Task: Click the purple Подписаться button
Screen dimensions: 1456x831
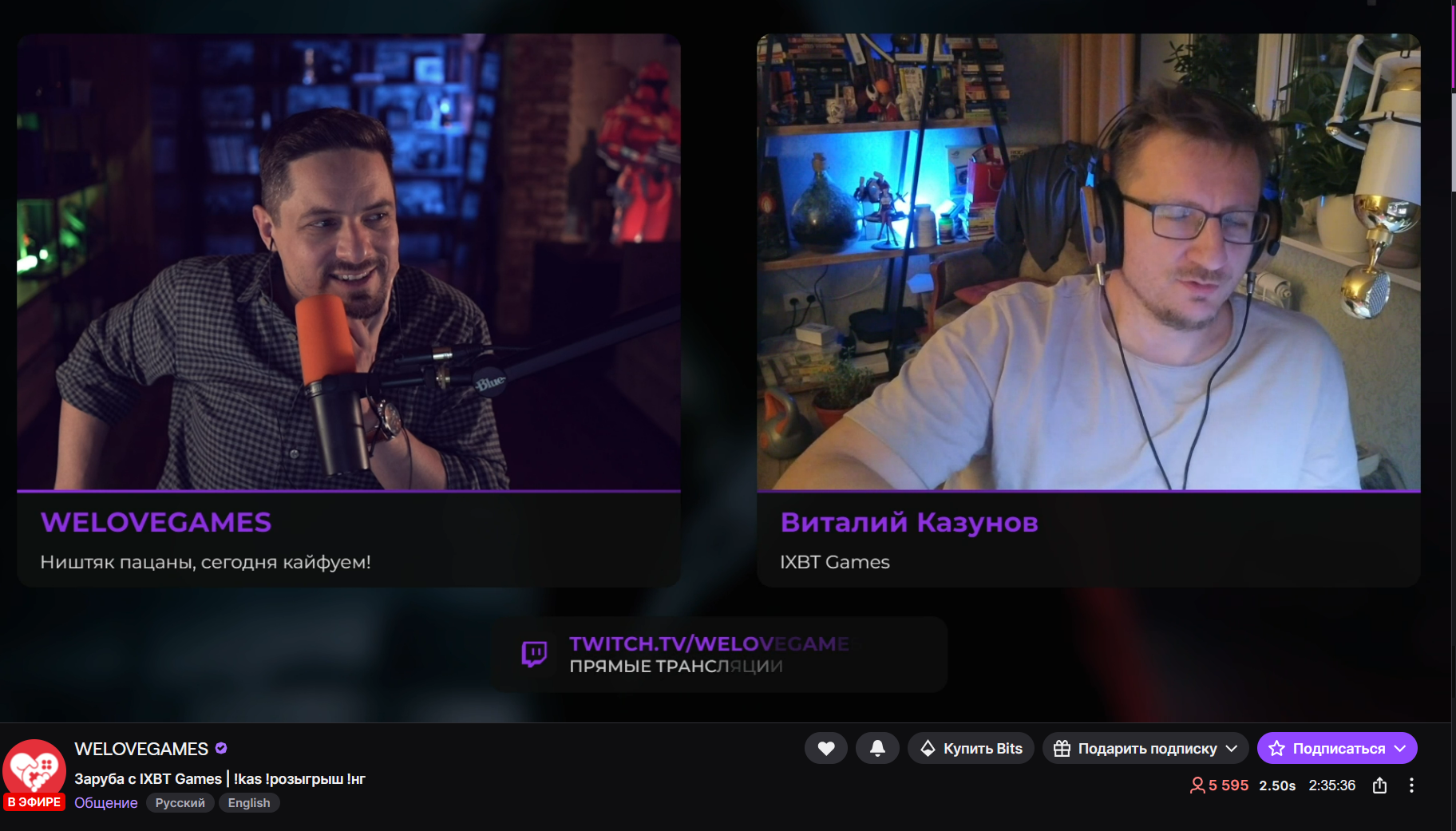Action: 1337,748
